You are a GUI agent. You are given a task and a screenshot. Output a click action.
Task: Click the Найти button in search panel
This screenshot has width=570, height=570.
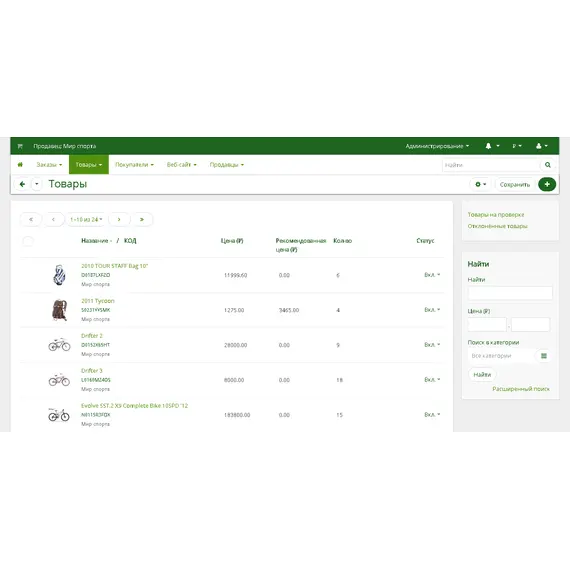point(482,374)
